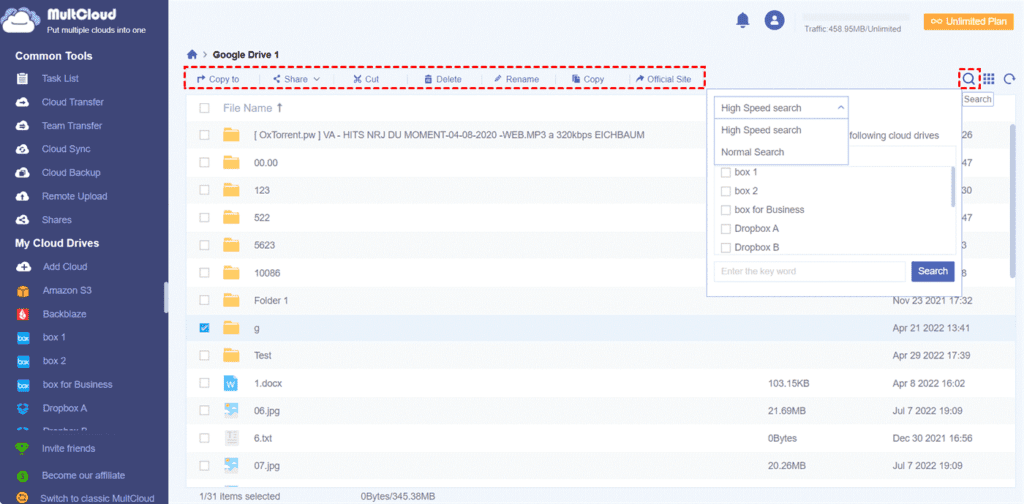Open folder named 5623
The height and width of the screenshot is (504, 1024).
[264, 245]
